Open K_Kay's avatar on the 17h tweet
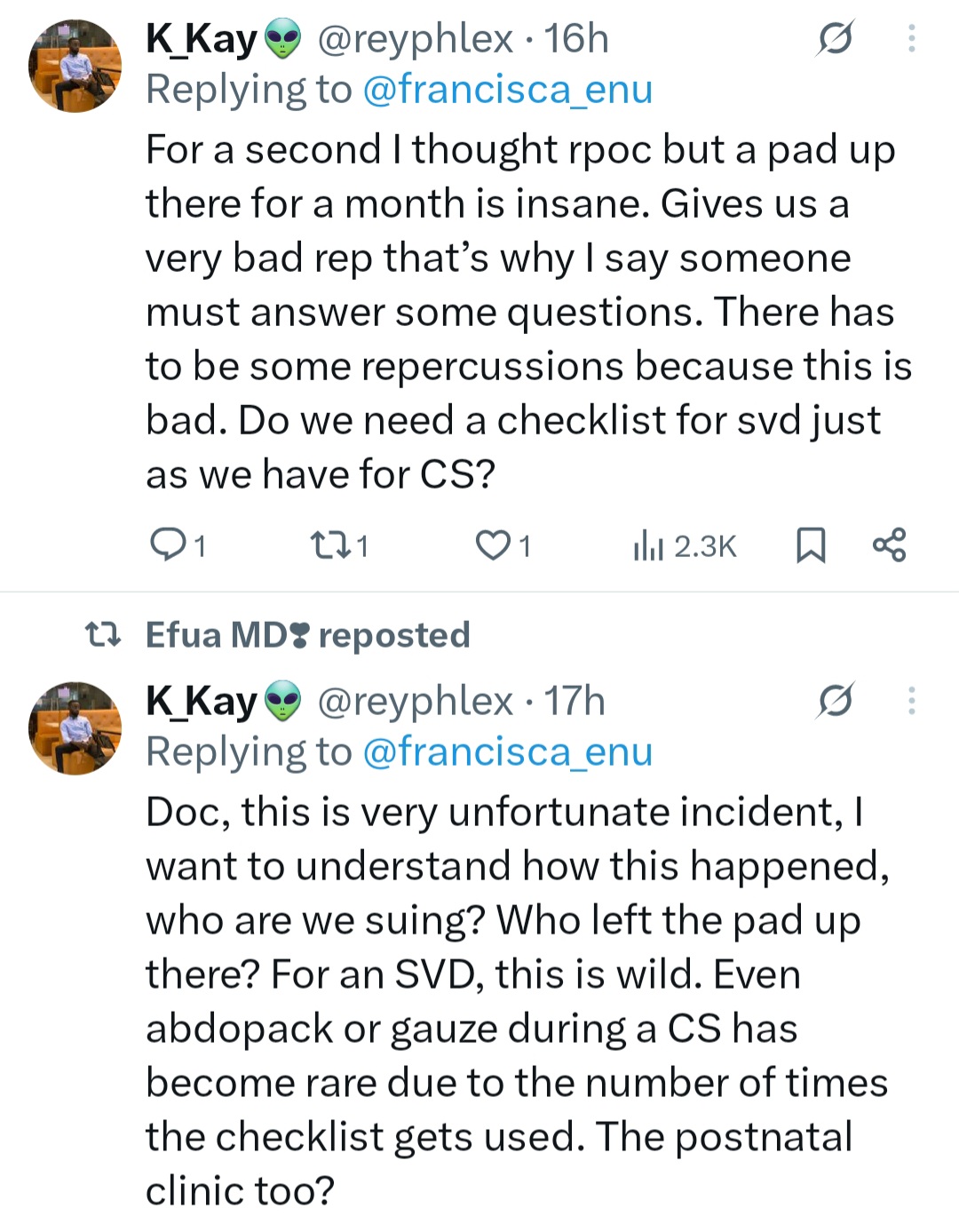Screen dimensions: 959x1232 pos(75,728)
